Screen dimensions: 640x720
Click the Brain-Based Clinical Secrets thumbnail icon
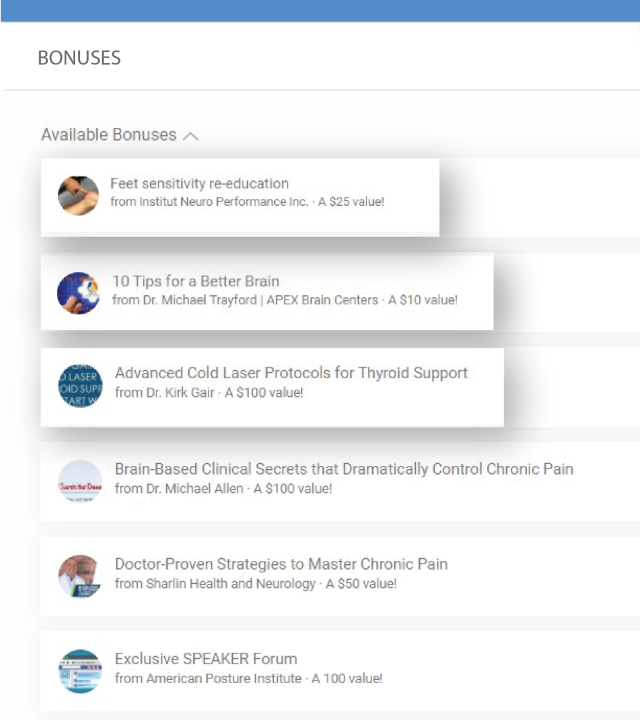tap(80, 482)
